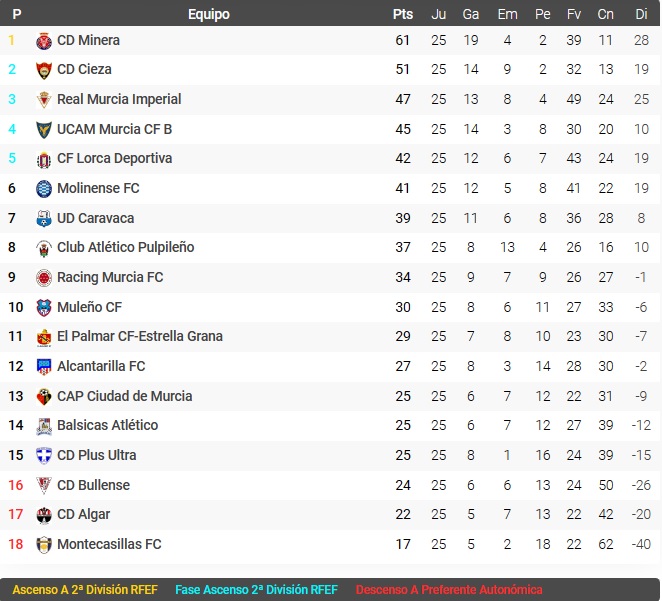Click the Racing Murcia FC badge
This screenshot has height=601, width=662.
(x=44, y=278)
